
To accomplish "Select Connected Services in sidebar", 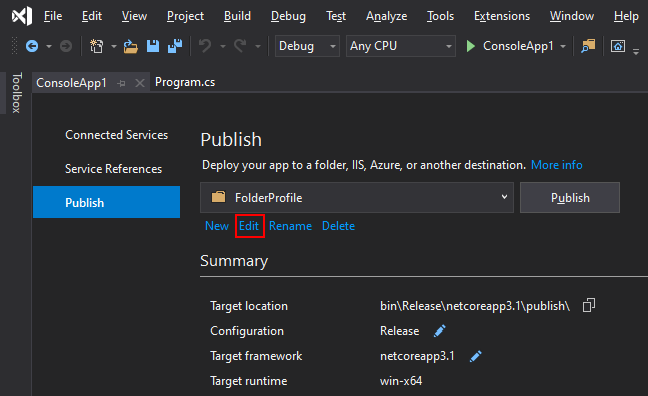I will pyautogui.click(x=117, y=135).
